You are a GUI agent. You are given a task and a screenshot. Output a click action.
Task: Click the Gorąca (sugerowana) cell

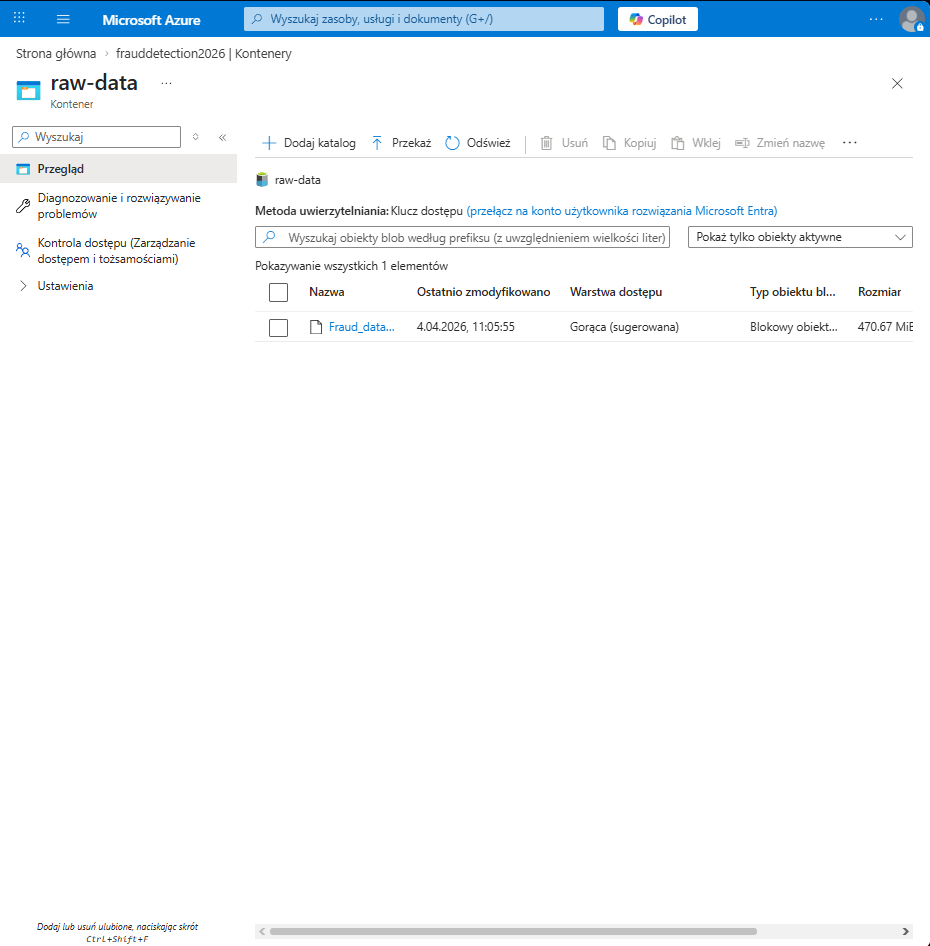[624, 327]
